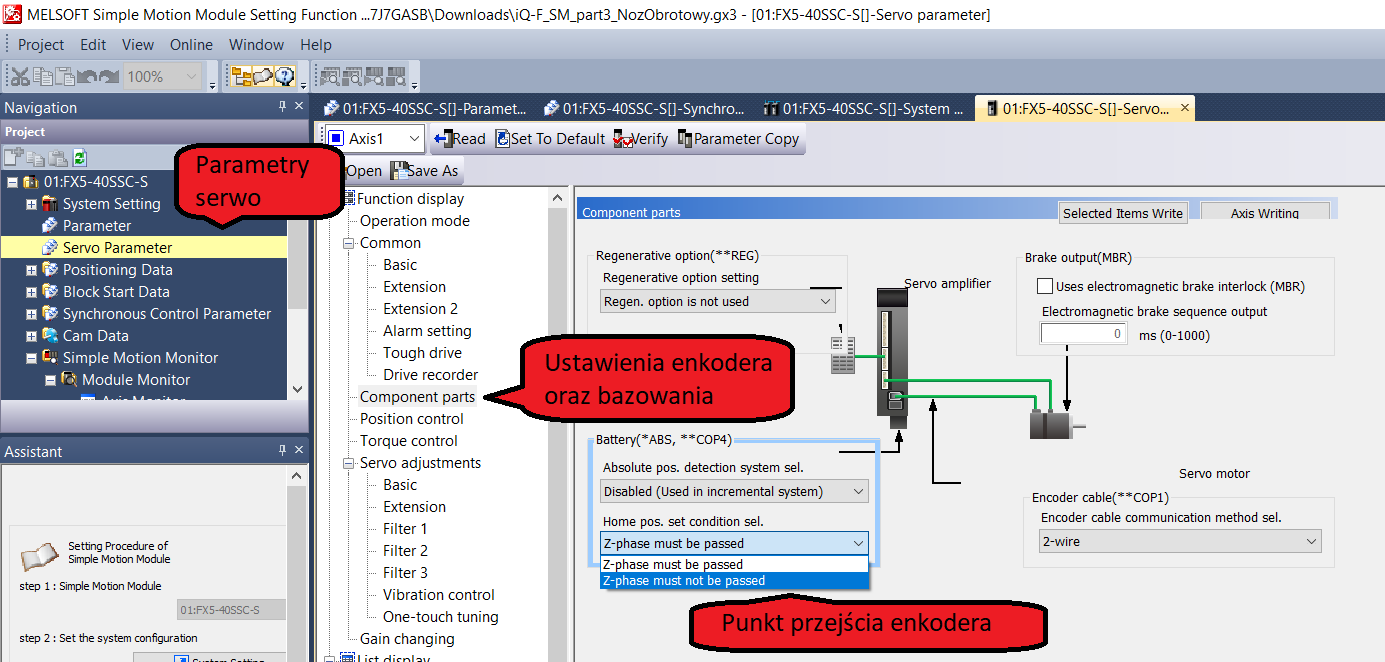
Task: Collapse the Simple Motion Monitor tree node
Action: coord(31,358)
